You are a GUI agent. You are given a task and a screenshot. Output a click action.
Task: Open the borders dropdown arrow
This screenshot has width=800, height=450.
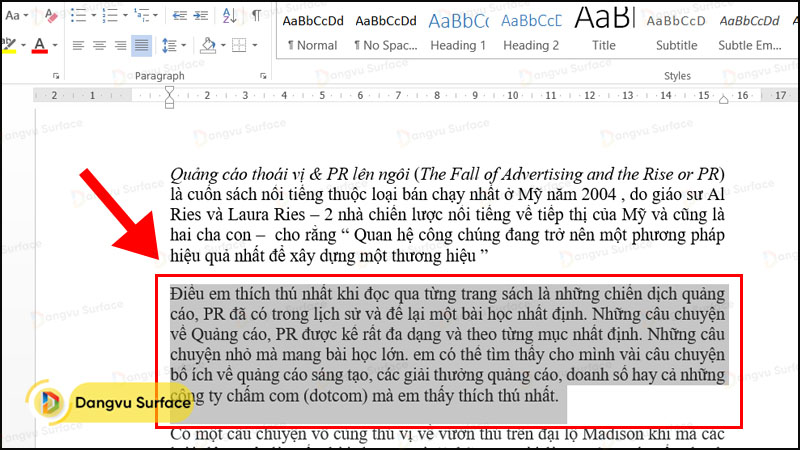point(255,45)
